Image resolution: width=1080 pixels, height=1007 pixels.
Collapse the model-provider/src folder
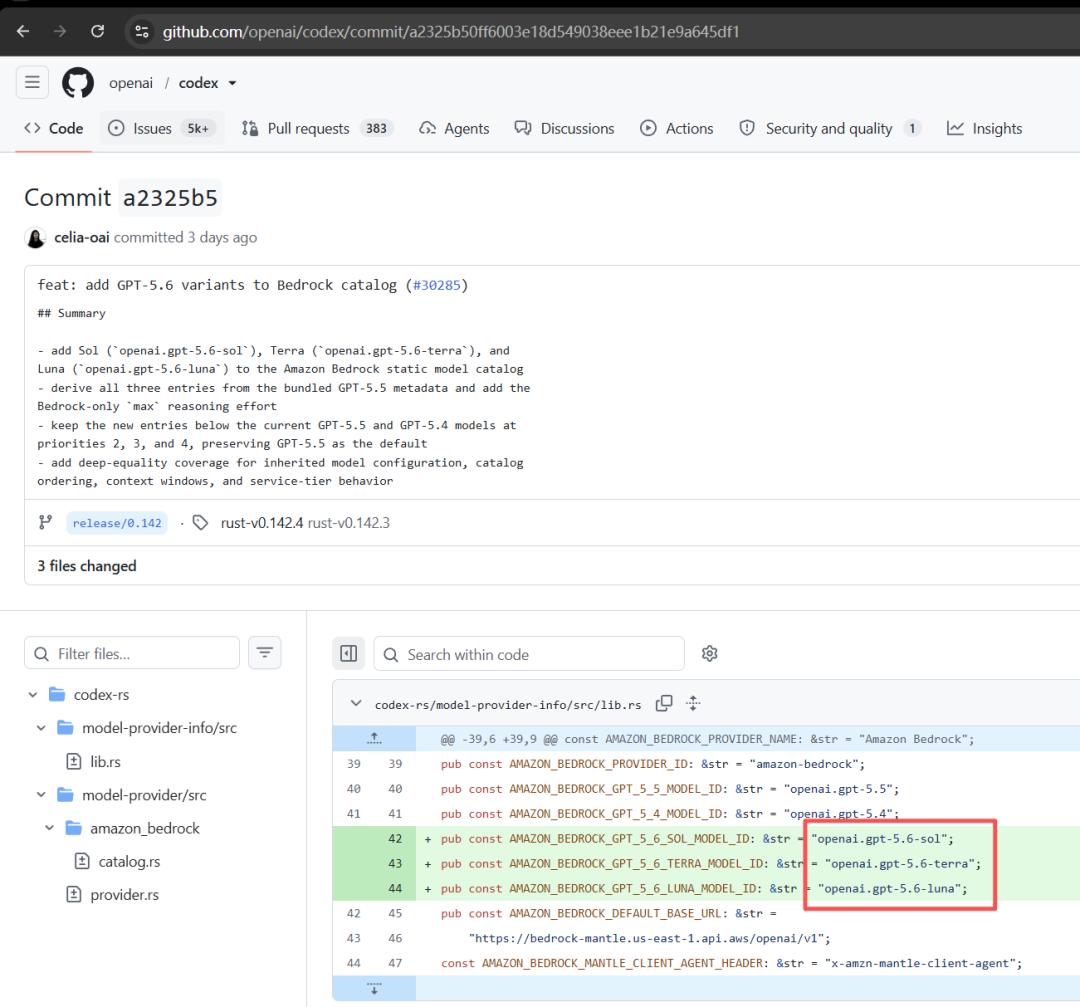[41, 795]
